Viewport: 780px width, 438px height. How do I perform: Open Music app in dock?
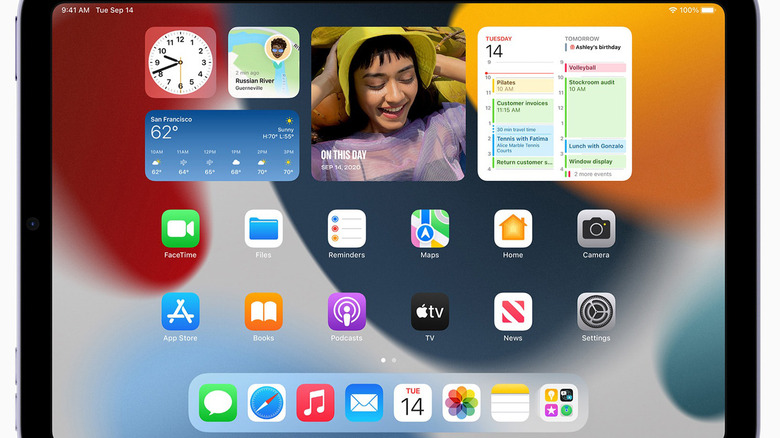[x=315, y=403]
